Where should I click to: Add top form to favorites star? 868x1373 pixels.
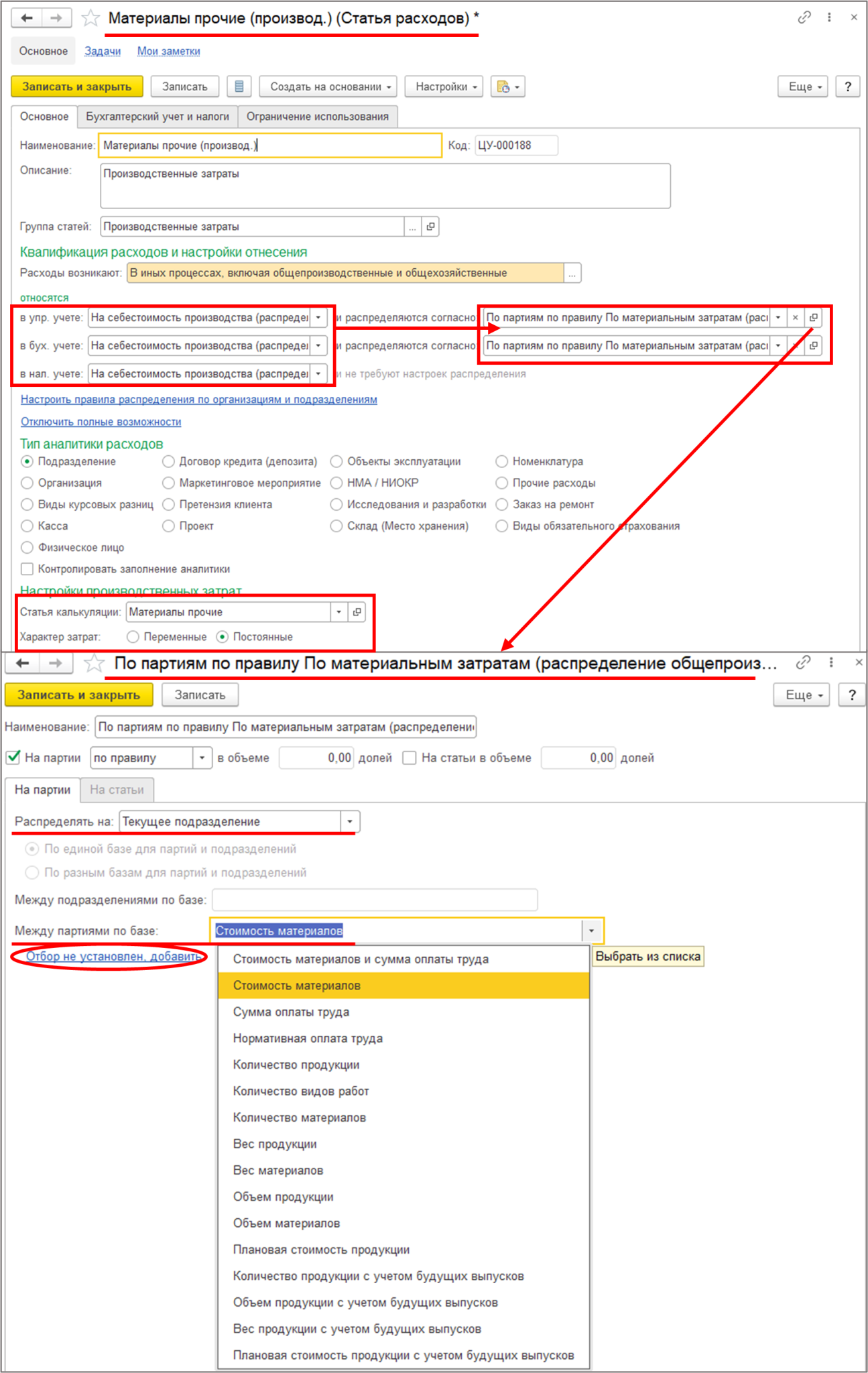90,18
